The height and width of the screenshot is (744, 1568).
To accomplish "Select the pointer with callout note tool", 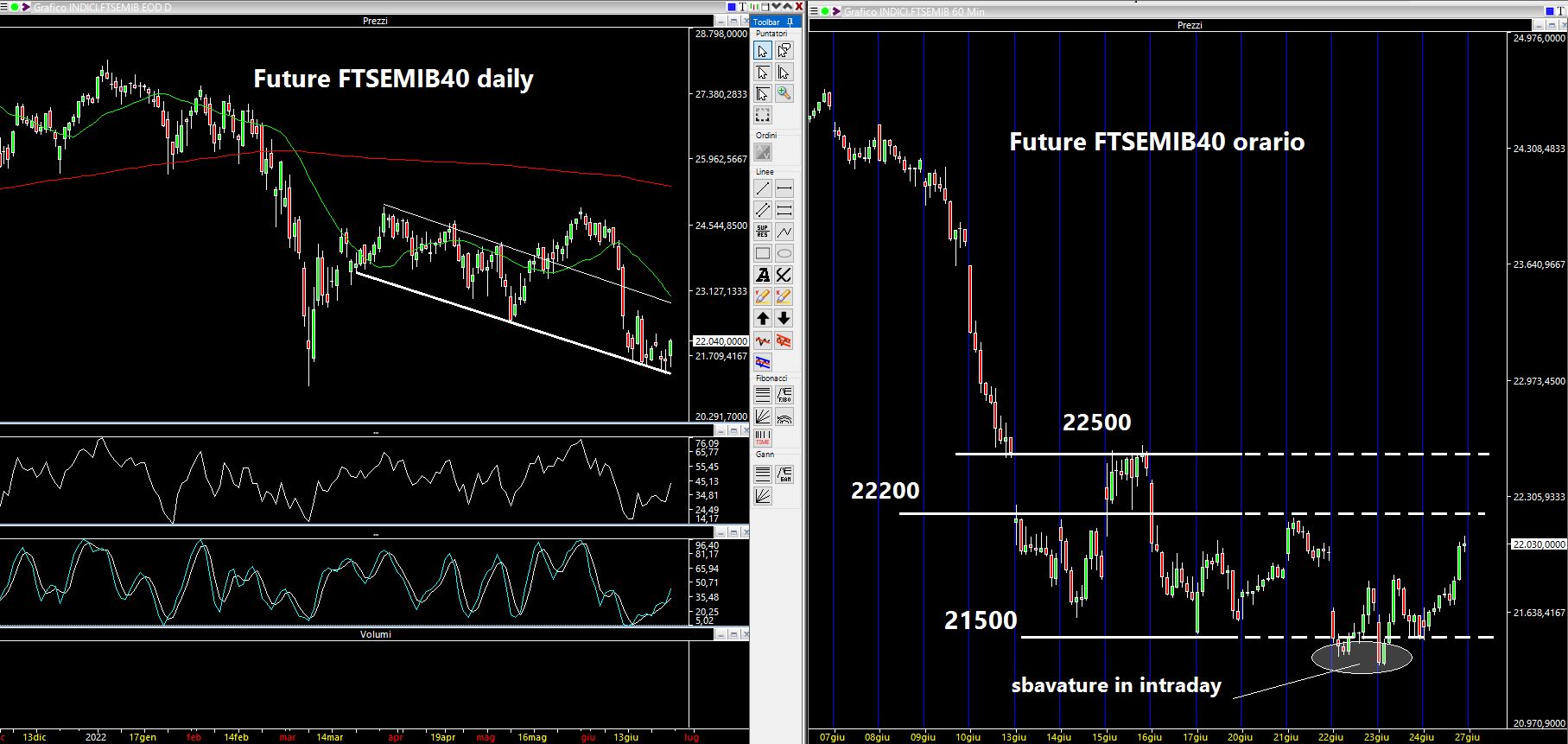I will 784,51.
